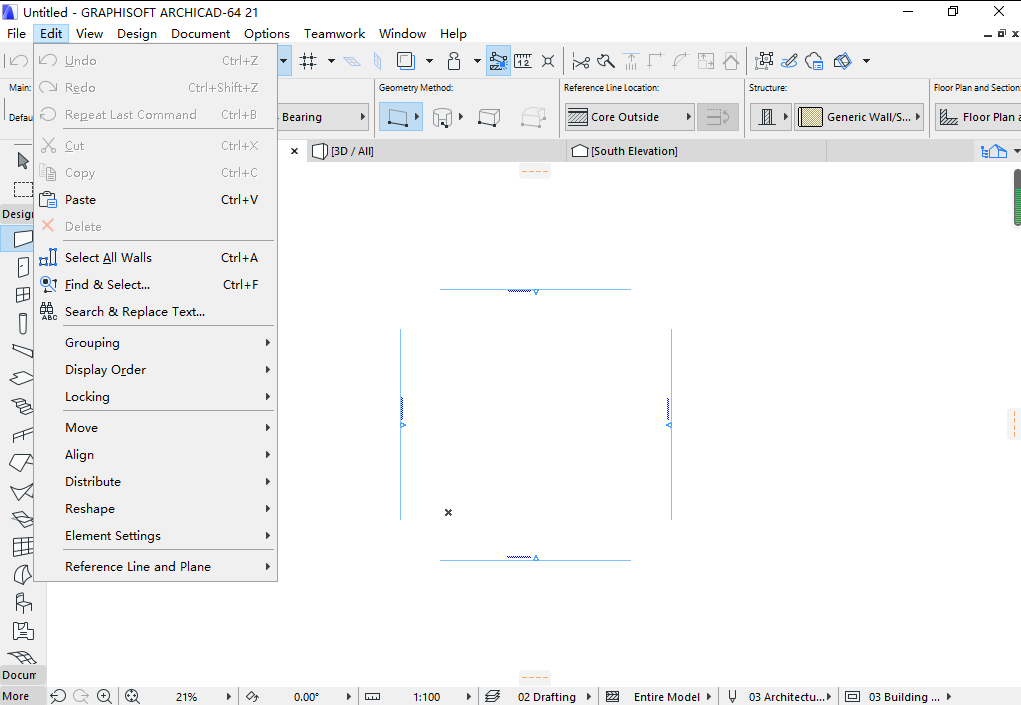The image size is (1021, 705).
Task: Select the Stair tool
Action: click(x=23, y=406)
